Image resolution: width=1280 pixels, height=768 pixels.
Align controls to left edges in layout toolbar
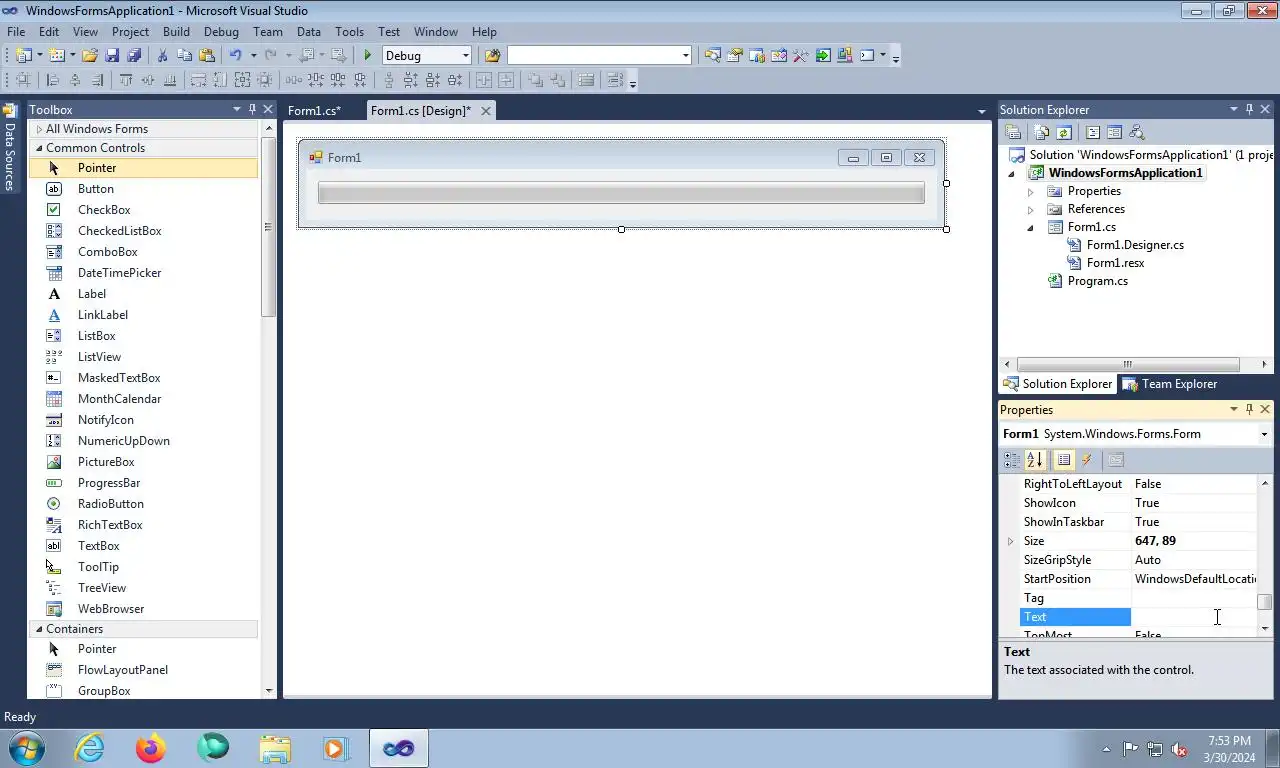coord(53,80)
